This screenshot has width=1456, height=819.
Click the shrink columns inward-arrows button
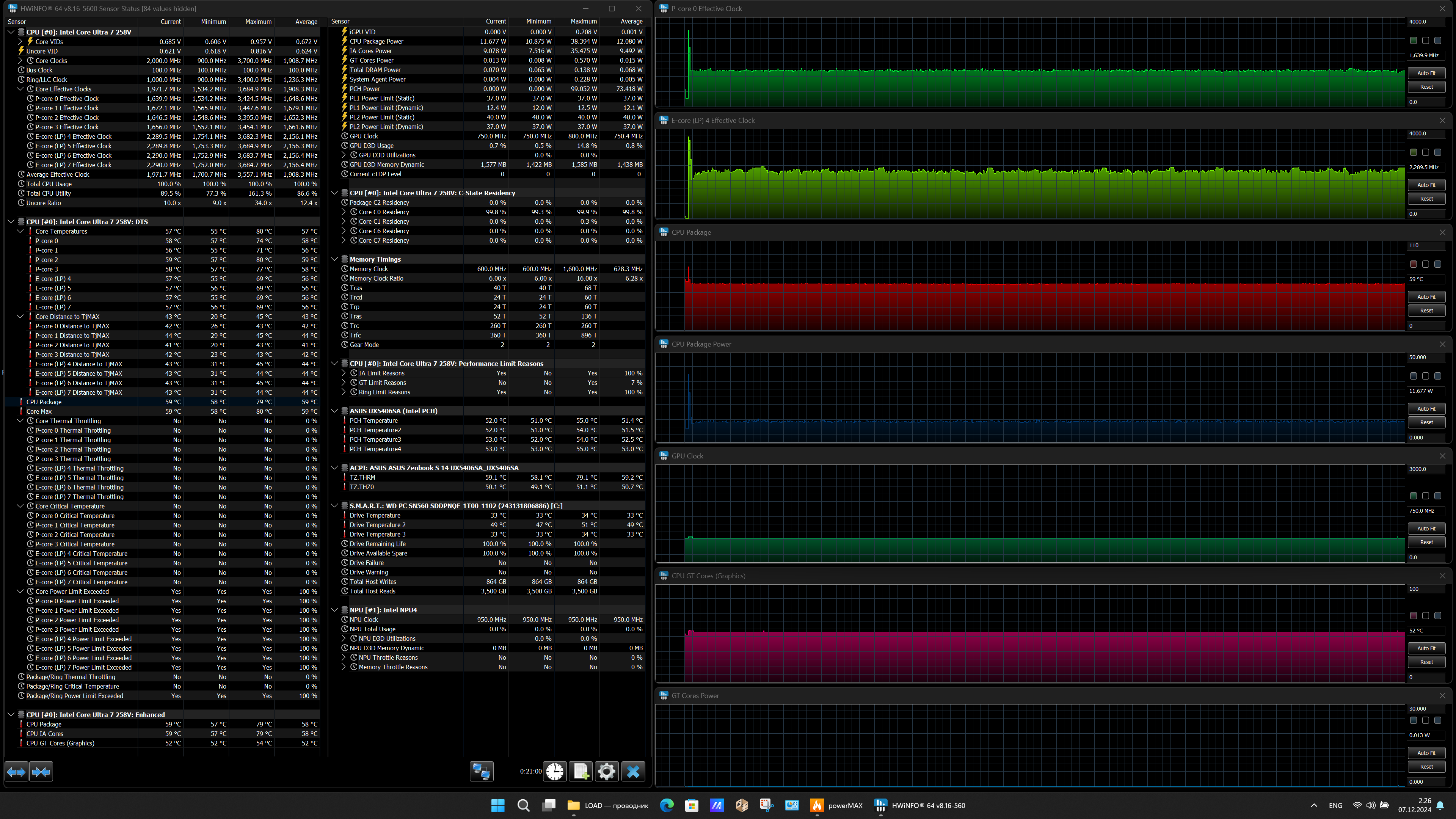point(41,772)
